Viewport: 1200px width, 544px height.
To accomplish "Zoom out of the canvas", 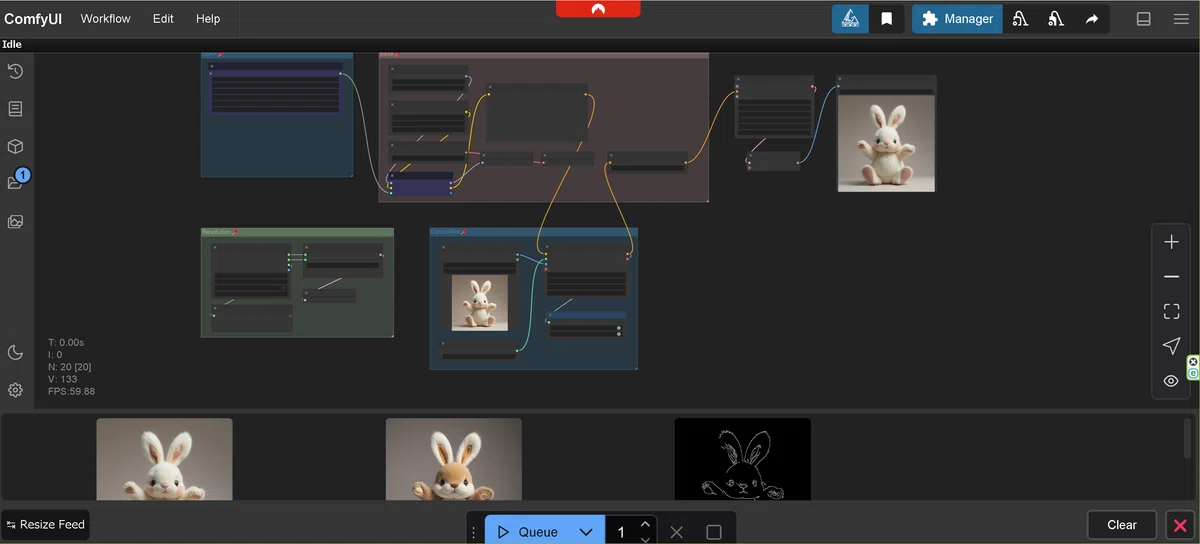I will [x=1171, y=277].
